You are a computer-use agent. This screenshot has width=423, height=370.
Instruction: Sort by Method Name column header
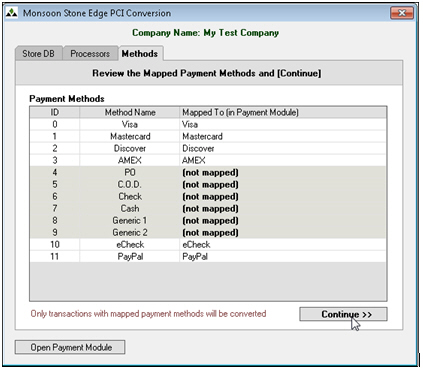130,112
